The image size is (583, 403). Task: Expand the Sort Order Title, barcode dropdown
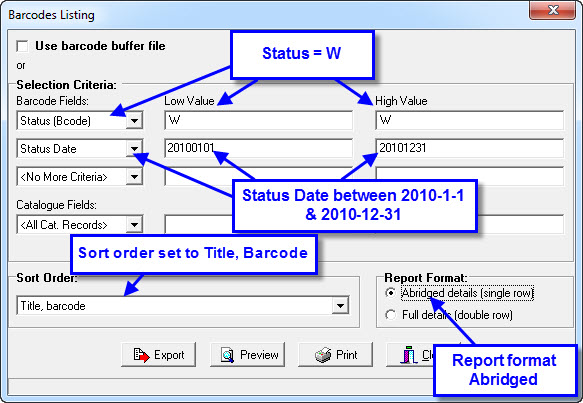click(x=340, y=306)
